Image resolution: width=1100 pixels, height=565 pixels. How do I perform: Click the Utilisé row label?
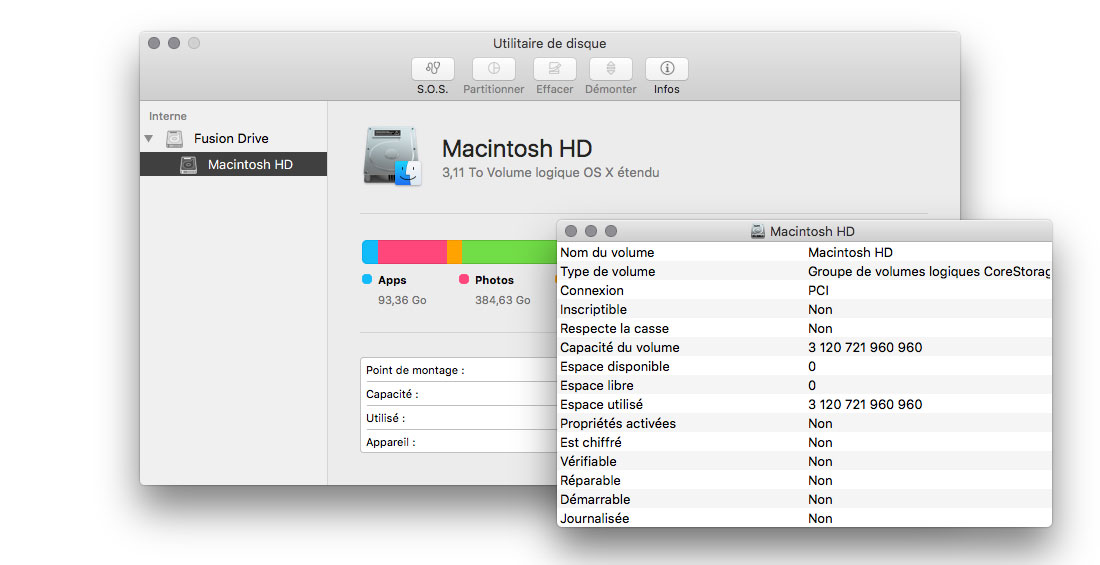click(x=386, y=418)
